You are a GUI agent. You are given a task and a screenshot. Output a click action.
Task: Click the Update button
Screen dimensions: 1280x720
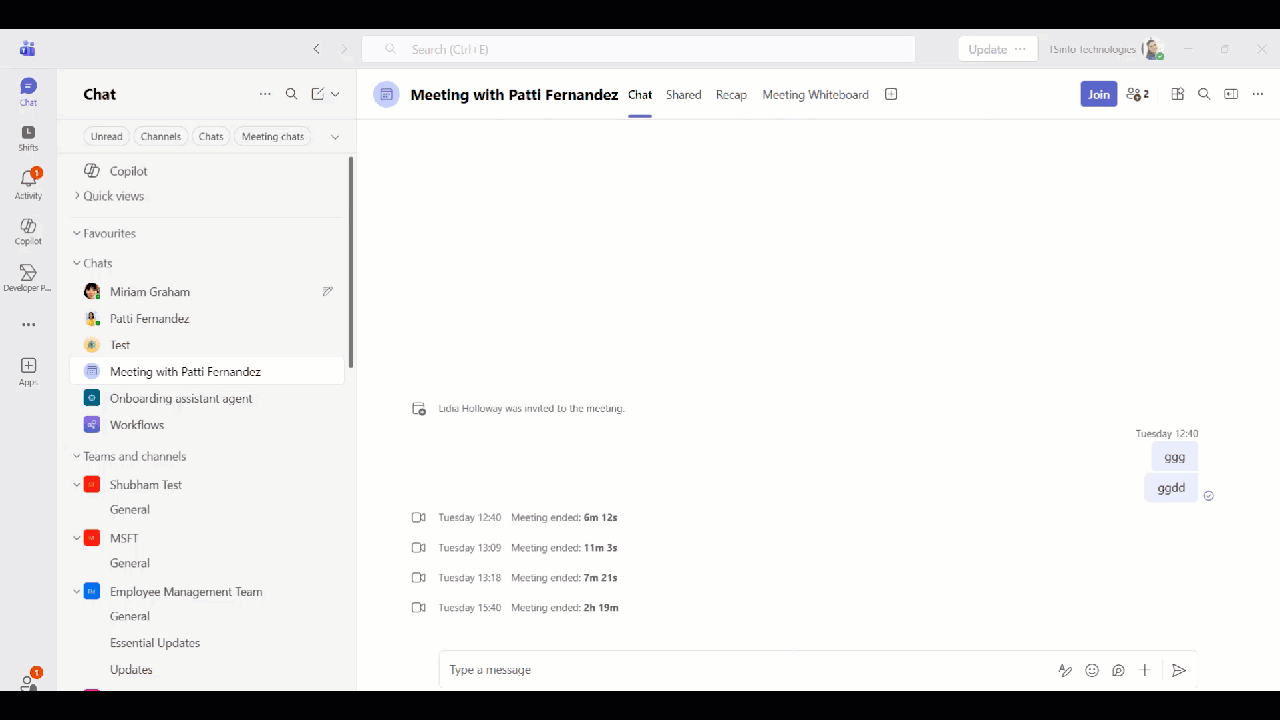point(986,49)
